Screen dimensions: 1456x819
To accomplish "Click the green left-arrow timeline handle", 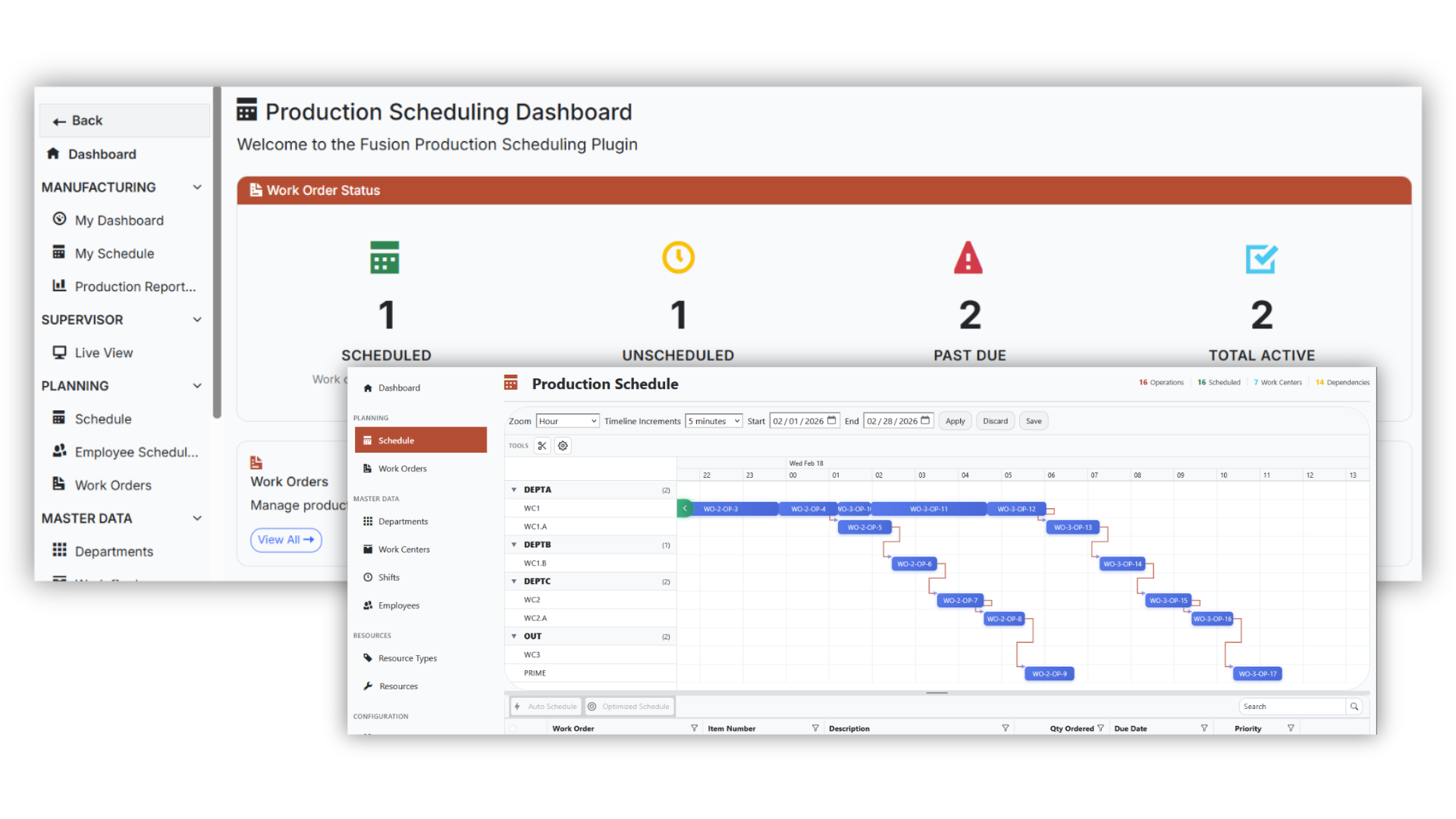I will 685,509.
